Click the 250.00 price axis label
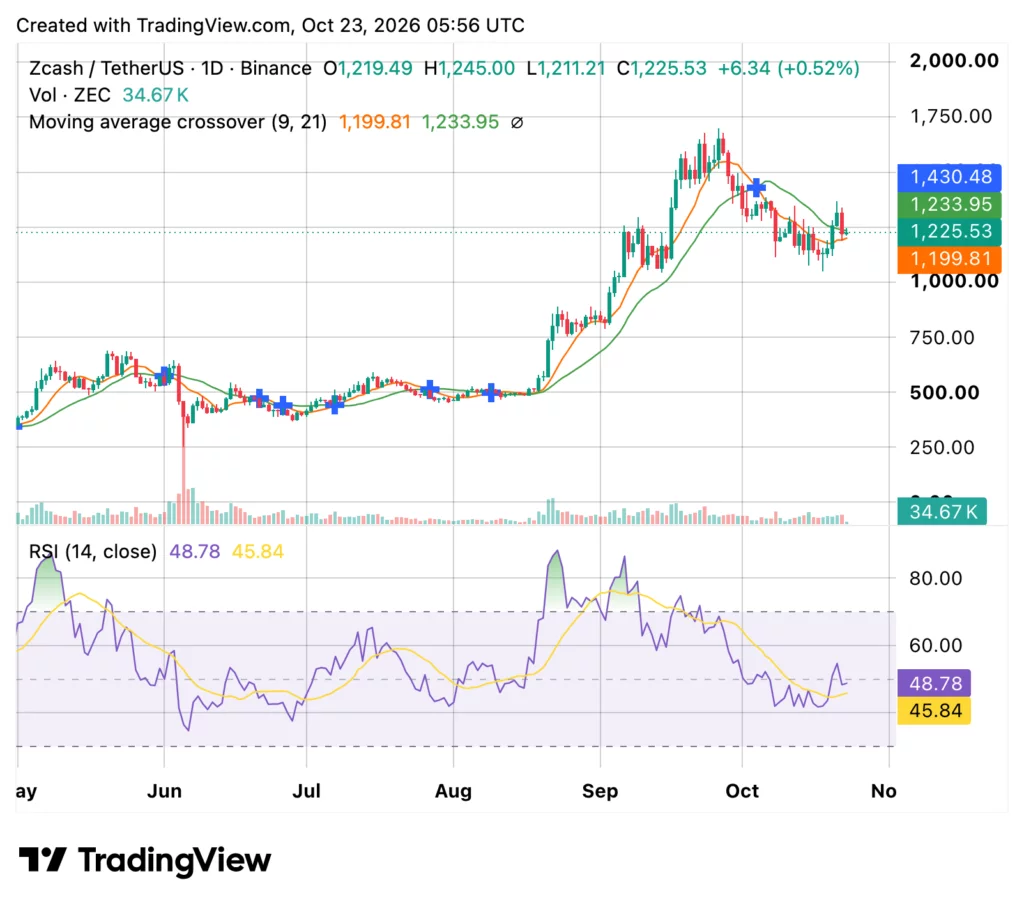 942,447
